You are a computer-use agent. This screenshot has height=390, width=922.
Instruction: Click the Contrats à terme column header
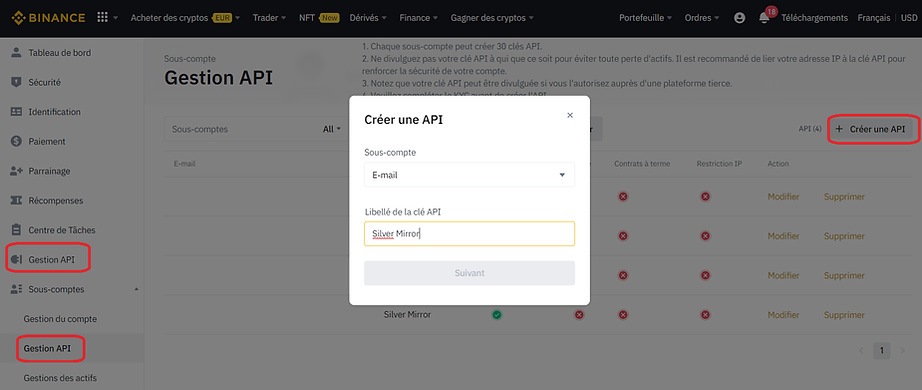click(642, 164)
